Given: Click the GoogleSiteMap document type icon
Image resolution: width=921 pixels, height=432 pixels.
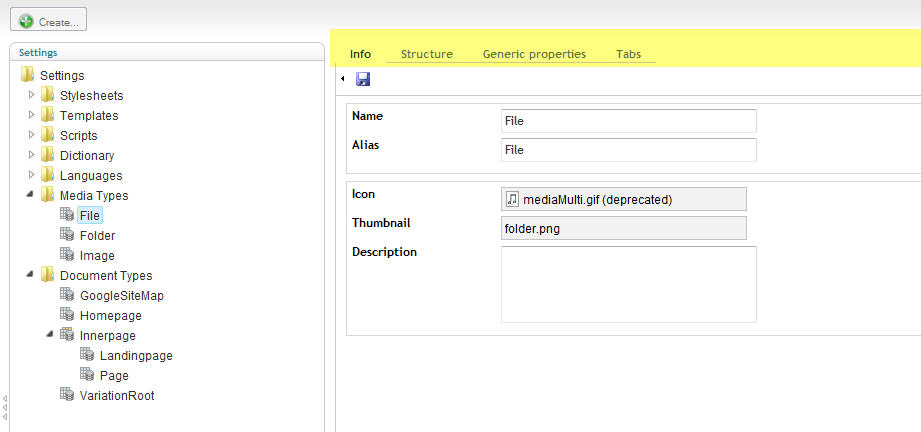Looking at the screenshot, I should (68, 295).
